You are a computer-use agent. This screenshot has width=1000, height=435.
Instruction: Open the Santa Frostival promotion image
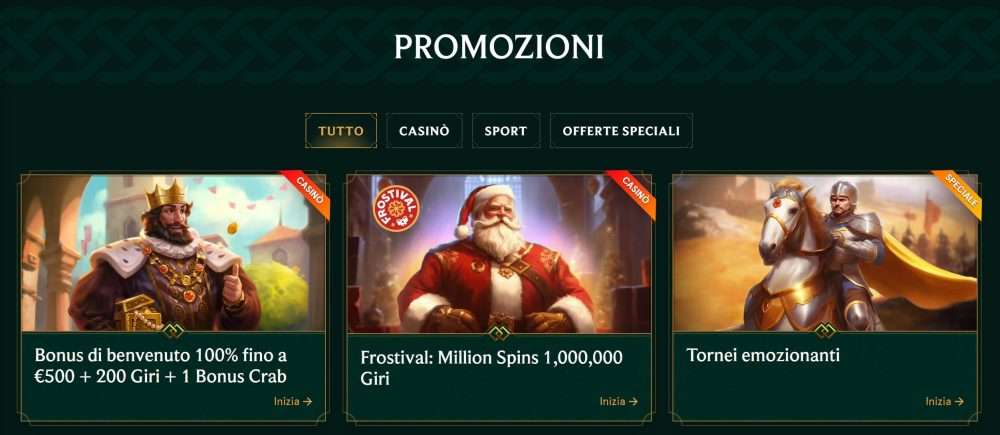(499, 253)
